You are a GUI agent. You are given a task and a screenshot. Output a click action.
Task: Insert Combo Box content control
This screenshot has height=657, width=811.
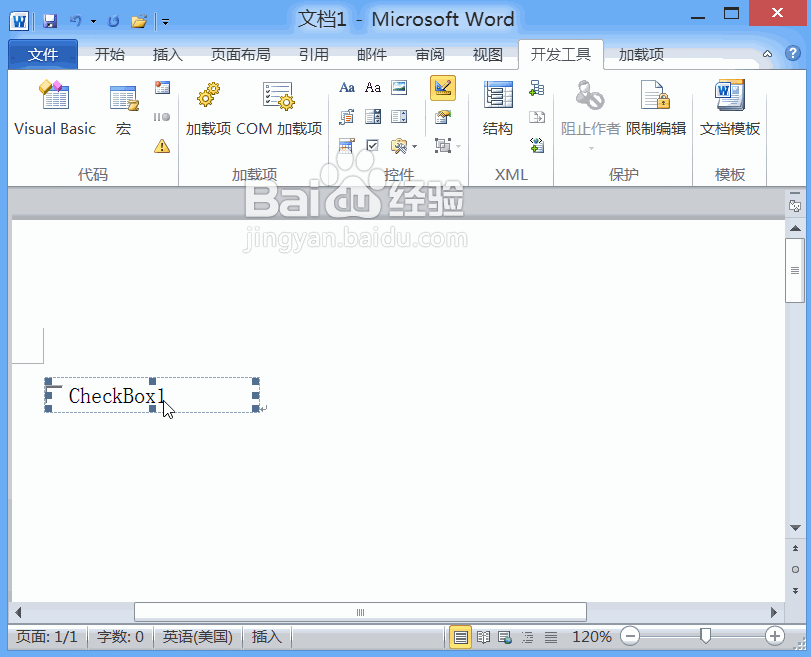(x=373, y=117)
